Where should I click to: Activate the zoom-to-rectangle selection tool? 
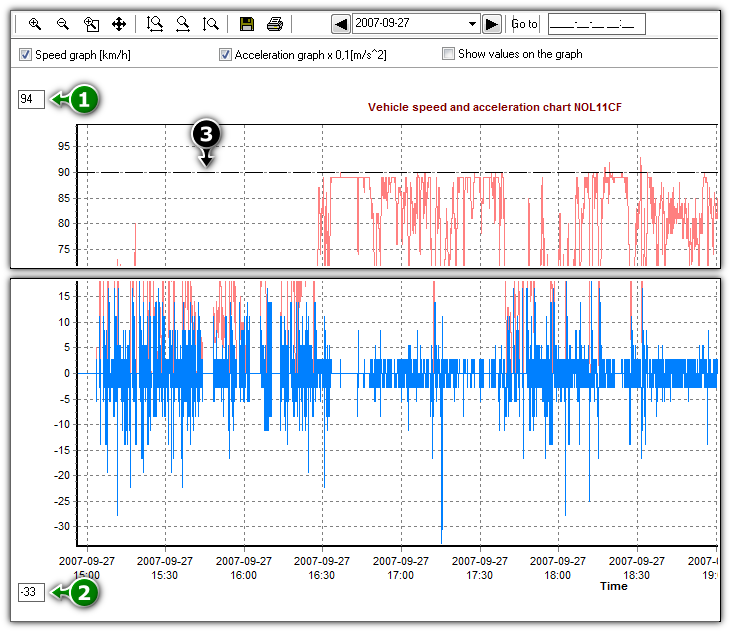coord(91,24)
